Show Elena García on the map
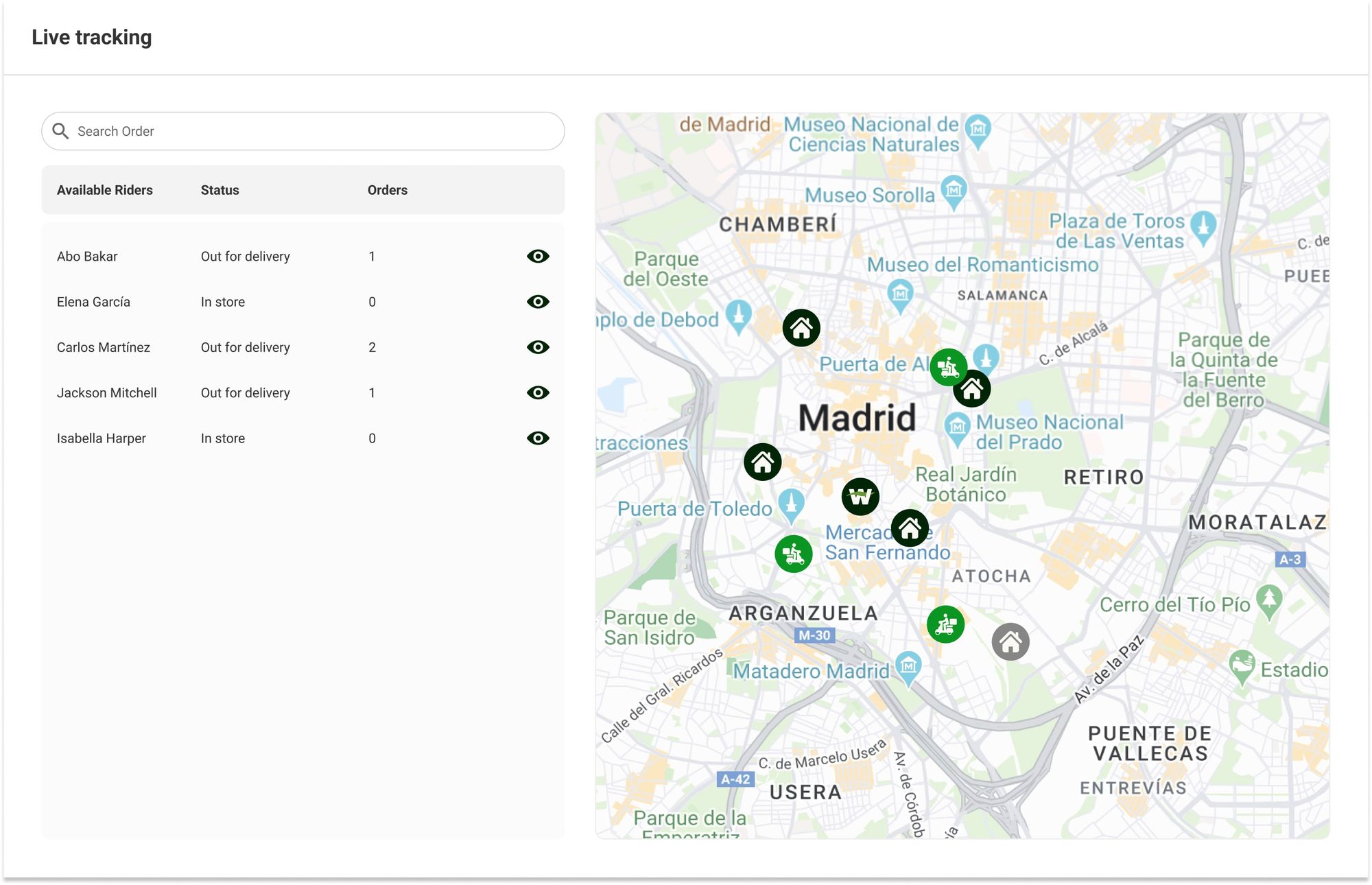 (x=538, y=301)
